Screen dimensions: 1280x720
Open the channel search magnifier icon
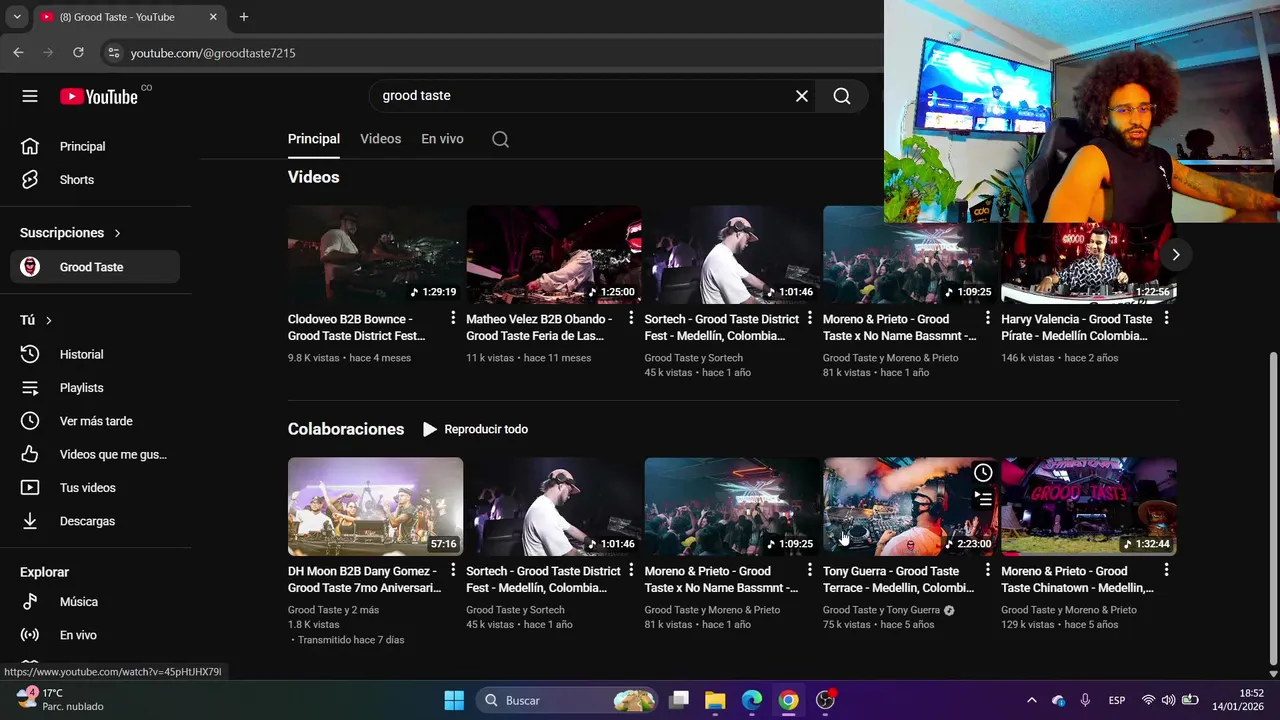(x=501, y=139)
